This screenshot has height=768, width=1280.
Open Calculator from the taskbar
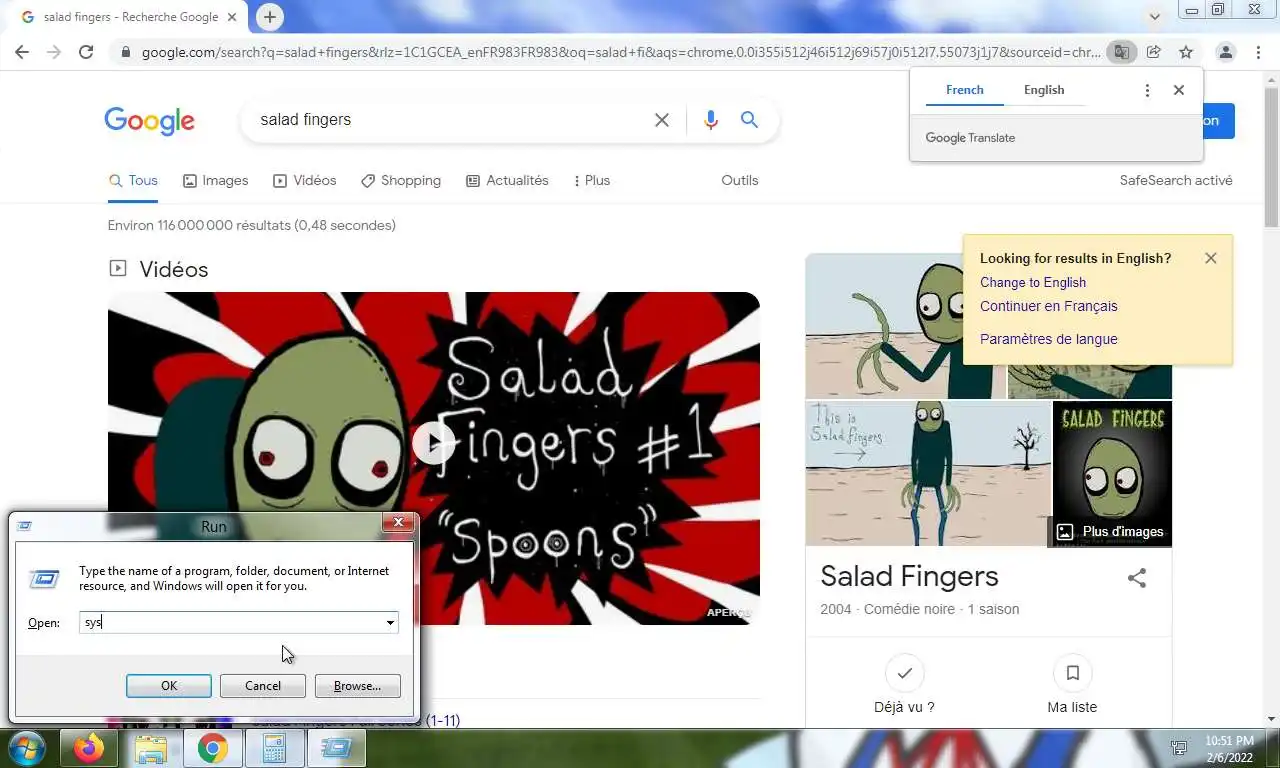tap(274, 748)
